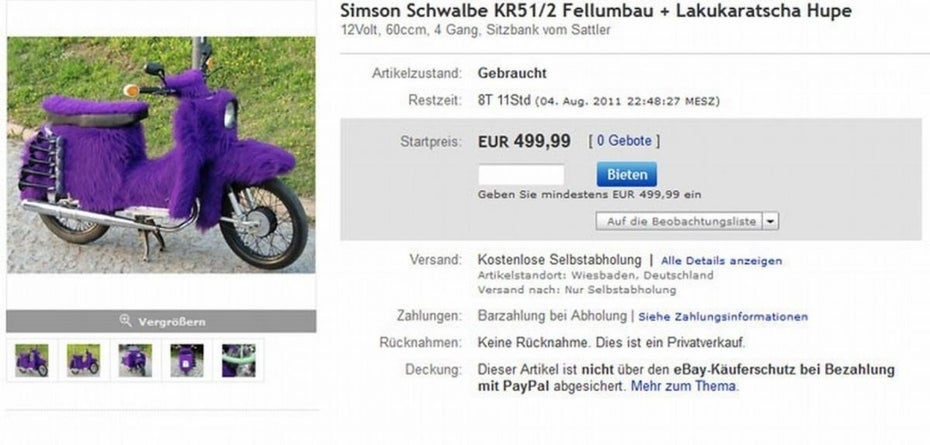Follow the Mehr zum Thema link
Image resolution: width=930 pixels, height=445 pixels.
[x=684, y=386]
